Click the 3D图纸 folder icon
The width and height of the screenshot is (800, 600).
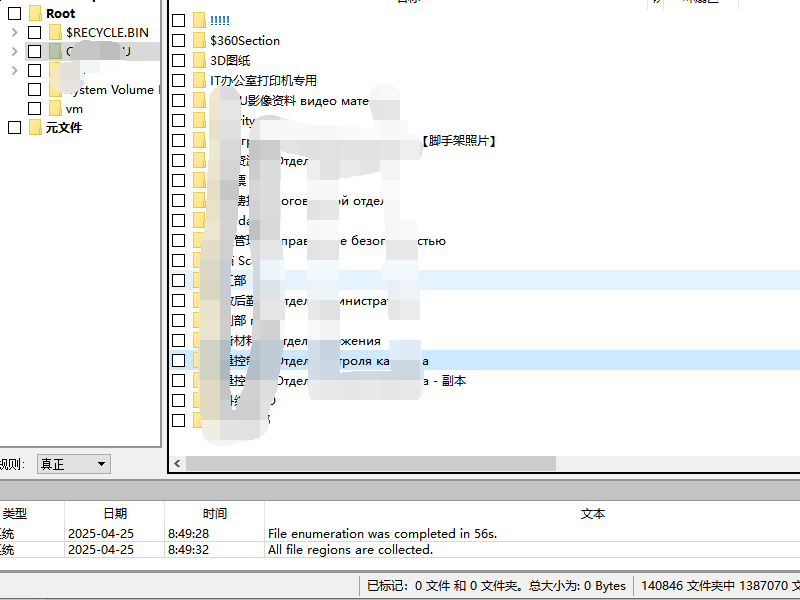pyautogui.click(x=199, y=60)
